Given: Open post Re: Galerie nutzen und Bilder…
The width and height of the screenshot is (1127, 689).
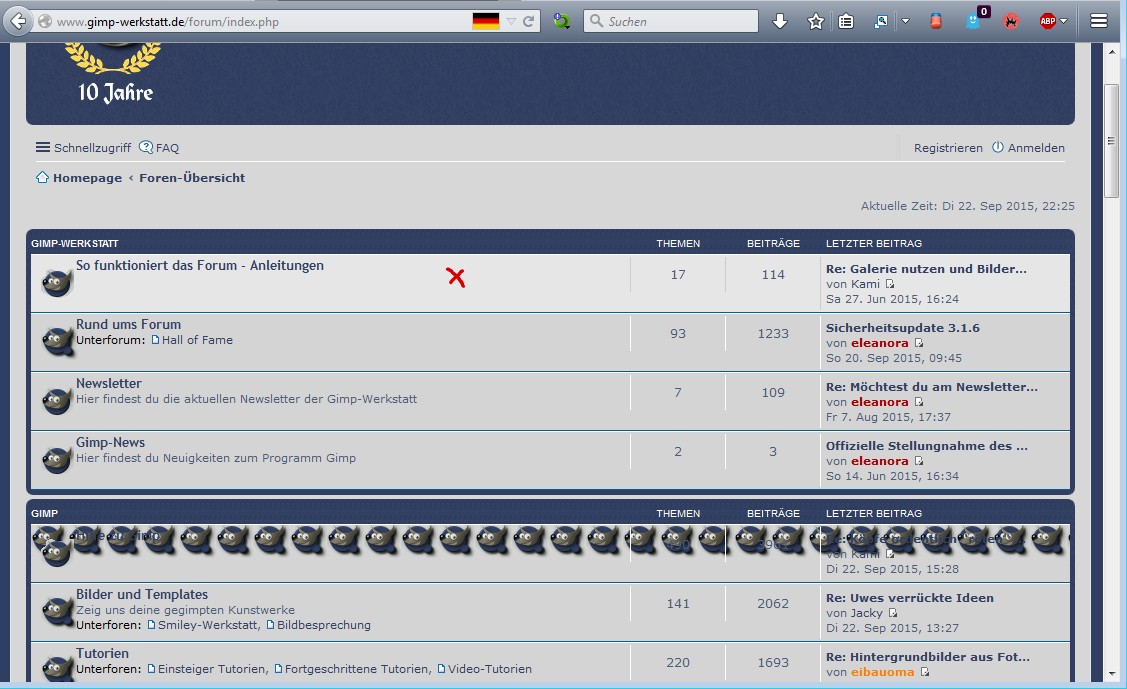Looking at the screenshot, I should (x=926, y=269).
